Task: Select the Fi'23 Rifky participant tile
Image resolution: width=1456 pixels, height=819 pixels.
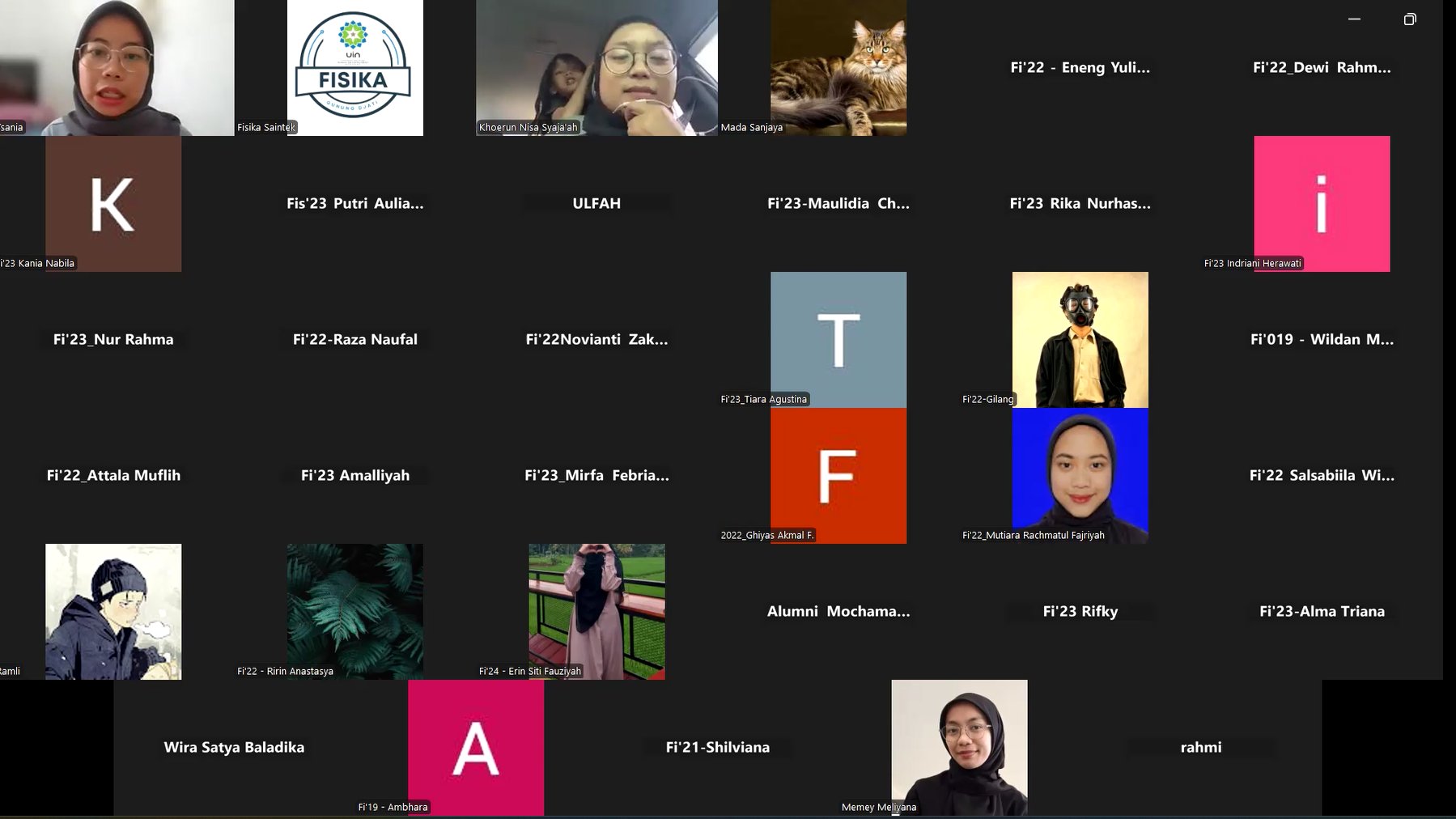Action: (x=1080, y=612)
